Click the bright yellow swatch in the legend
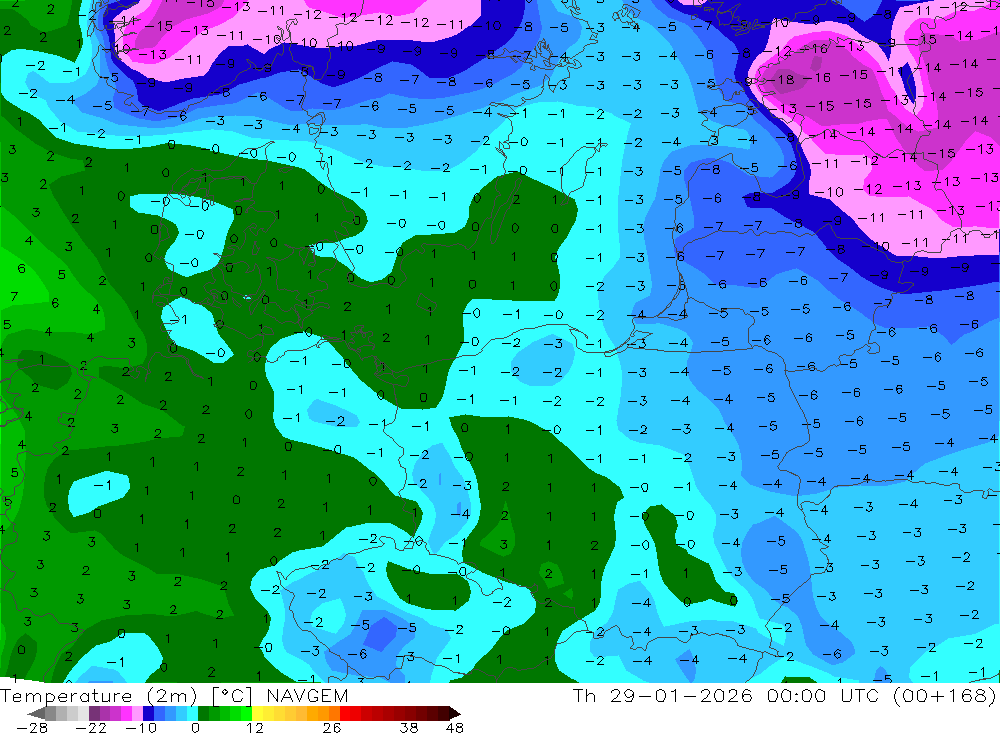 click(257, 713)
